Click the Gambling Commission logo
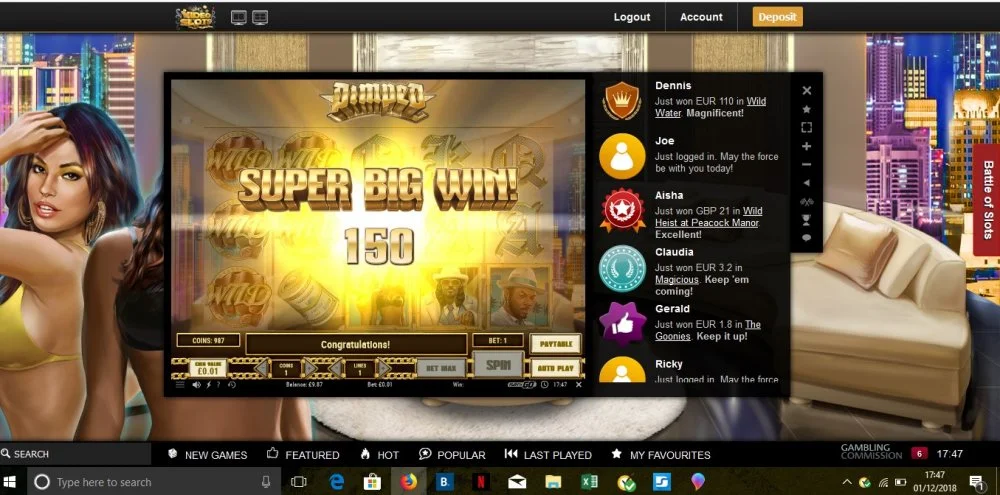Viewport: 1000px width, 495px height. 871,452
